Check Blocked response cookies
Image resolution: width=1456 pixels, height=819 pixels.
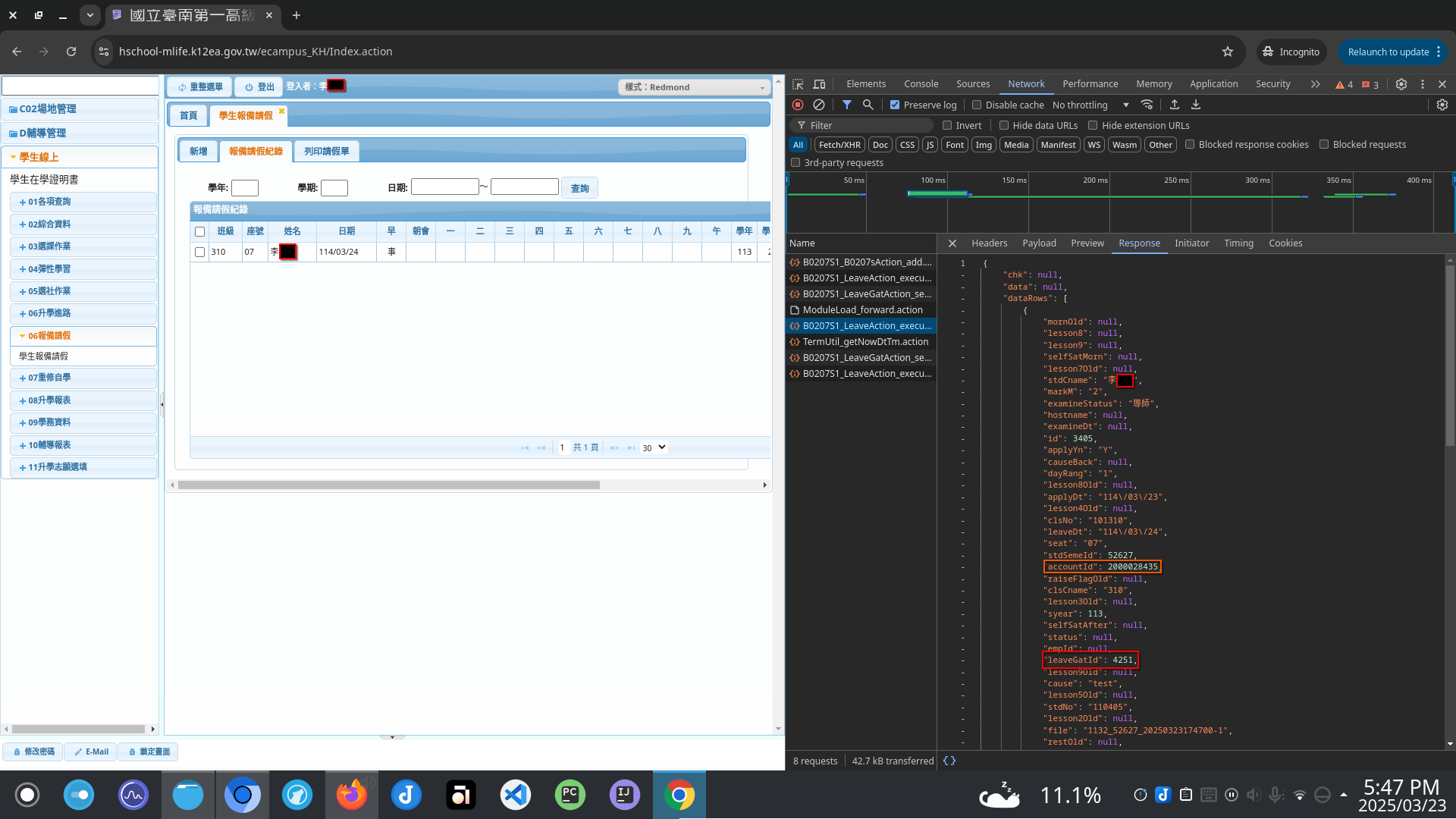1190,145
